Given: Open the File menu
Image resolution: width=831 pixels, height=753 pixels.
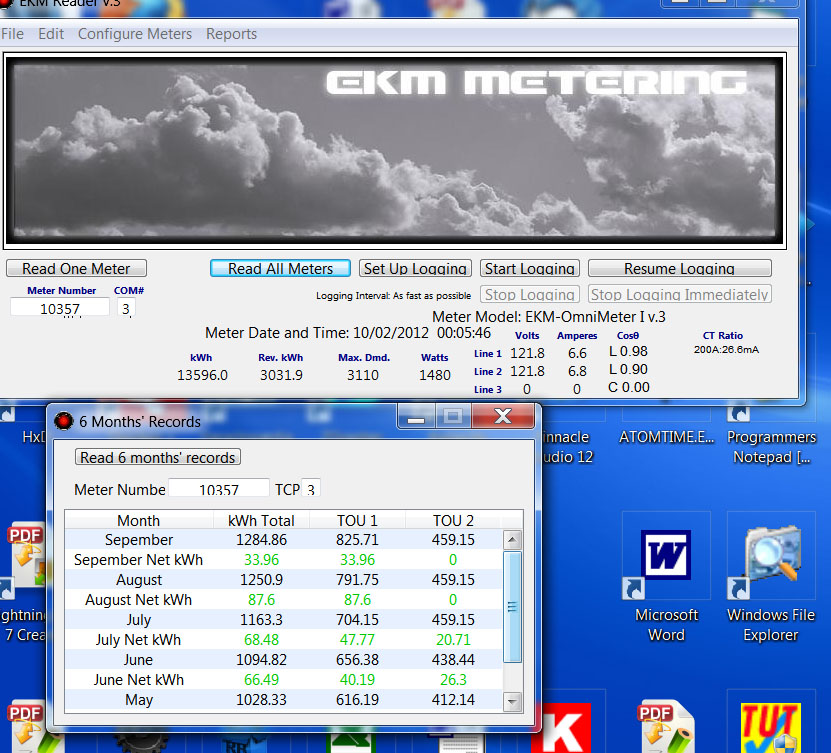Looking at the screenshot, I should coord(12,33).
